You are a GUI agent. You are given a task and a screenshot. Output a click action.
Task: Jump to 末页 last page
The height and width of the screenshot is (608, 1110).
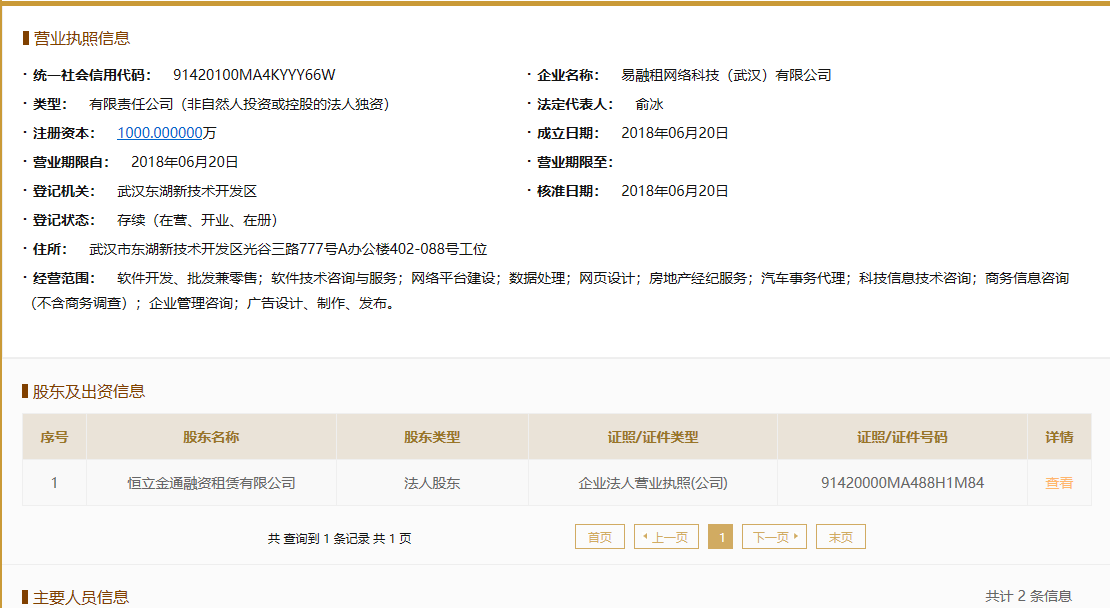tap(841, 537)
